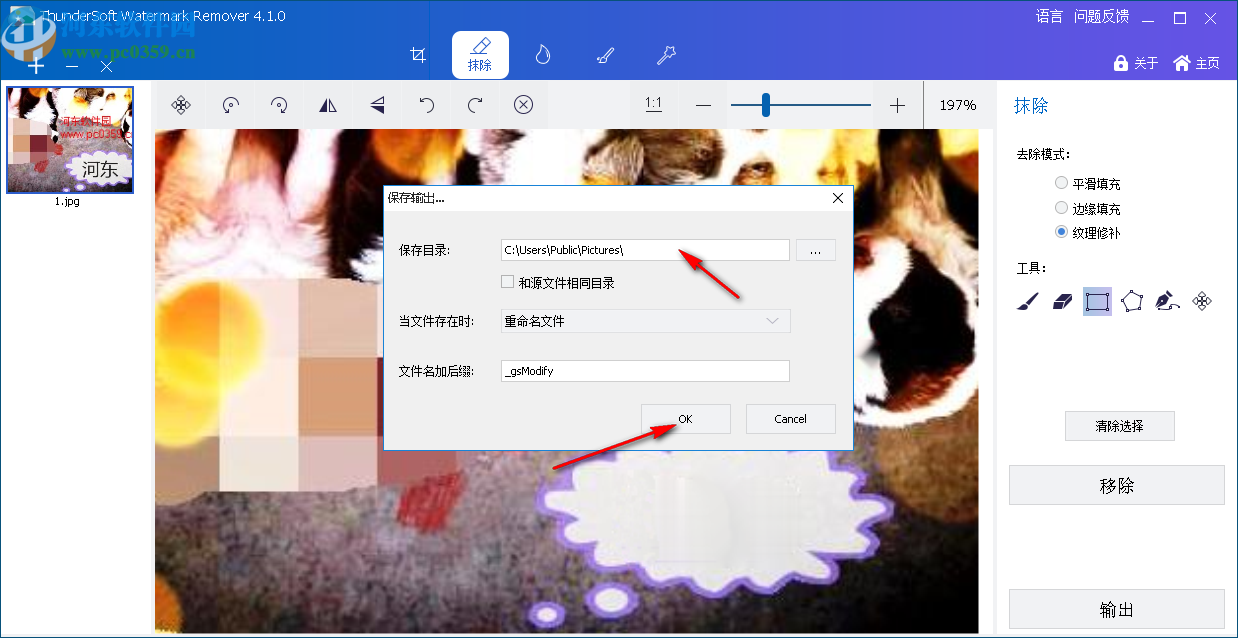
Task: Select the 1.jpg thumbnail
Action: click(69, 140)
